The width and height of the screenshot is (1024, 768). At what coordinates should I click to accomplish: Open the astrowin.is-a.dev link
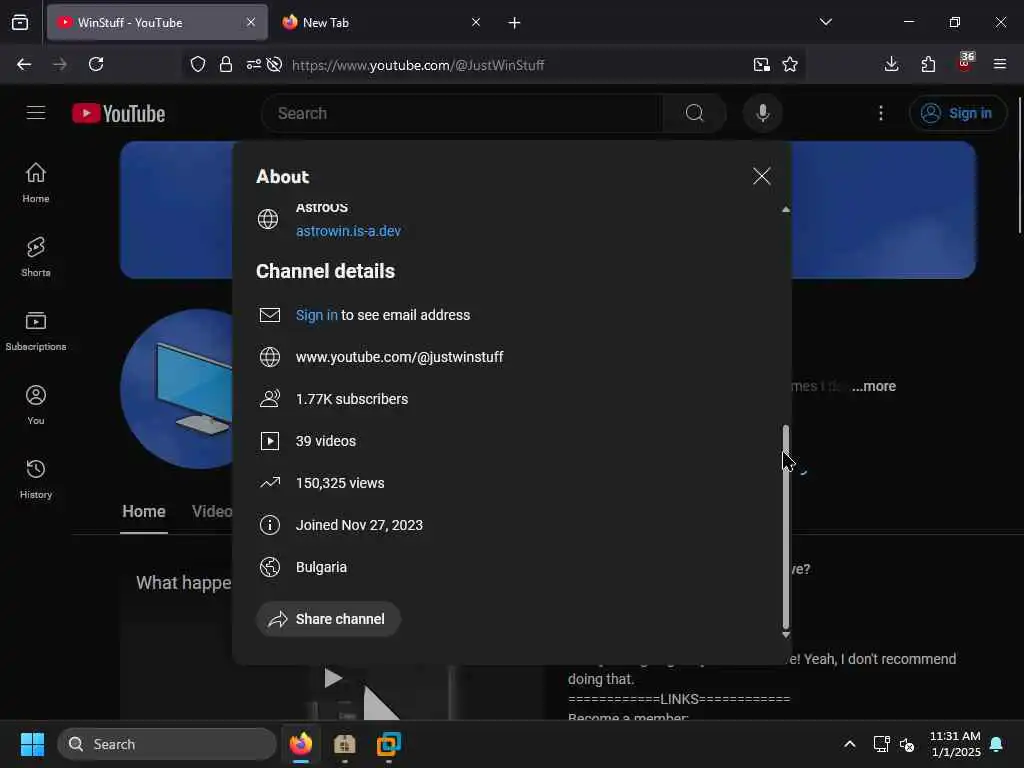pos(348,231)
